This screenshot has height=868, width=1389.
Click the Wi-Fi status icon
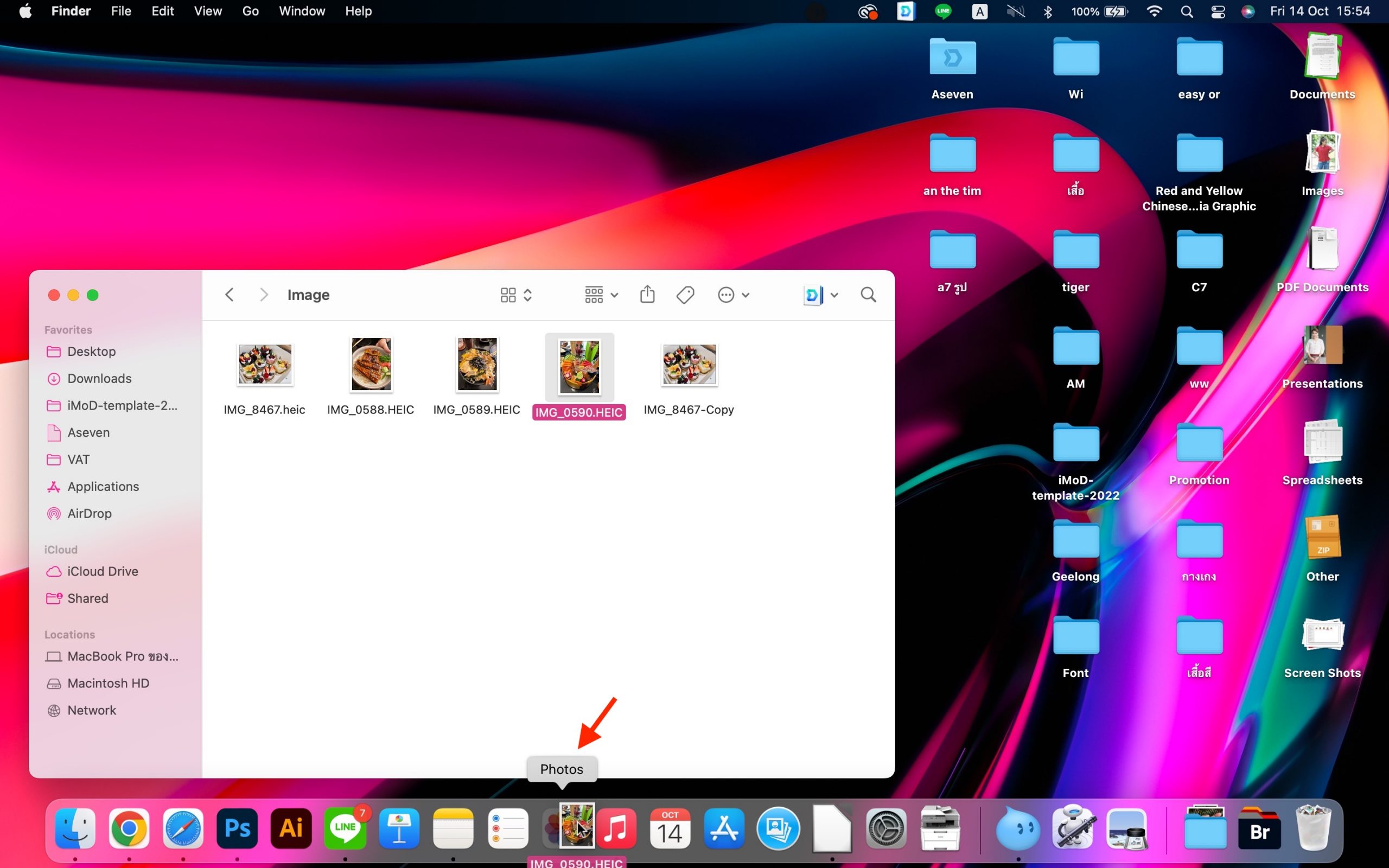click(x=1154, y=11)
